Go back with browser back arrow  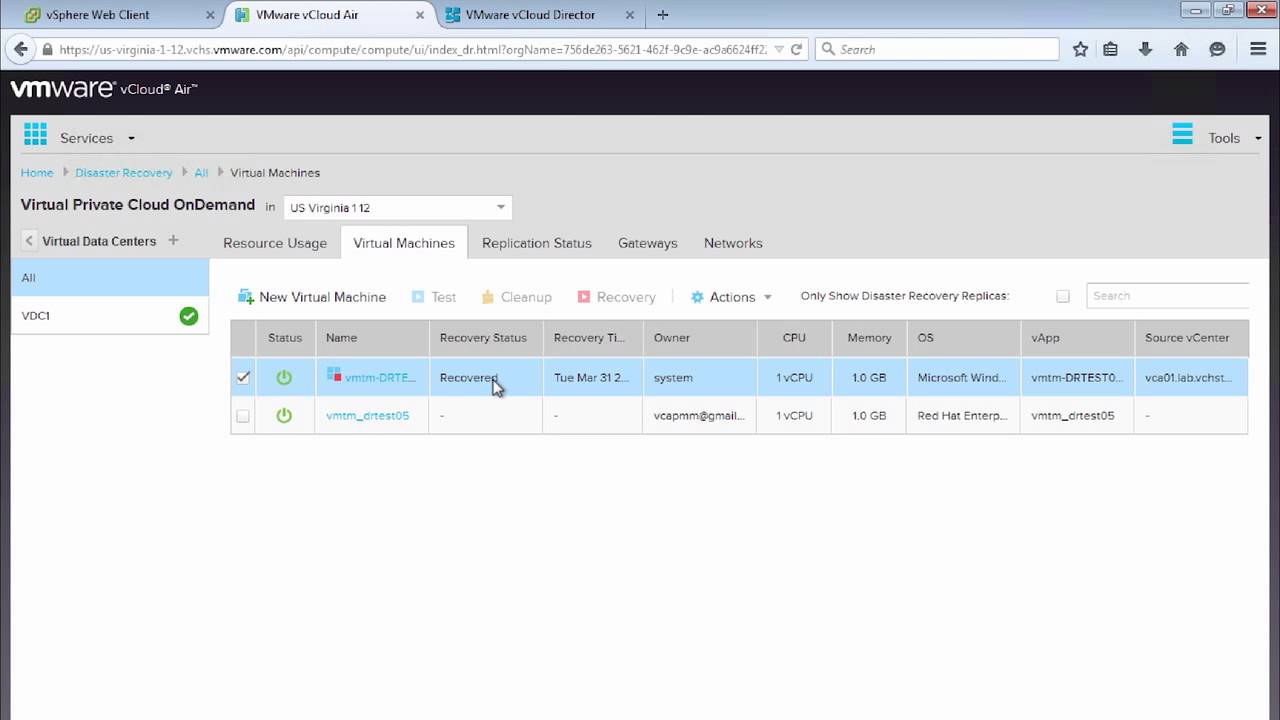19,49
